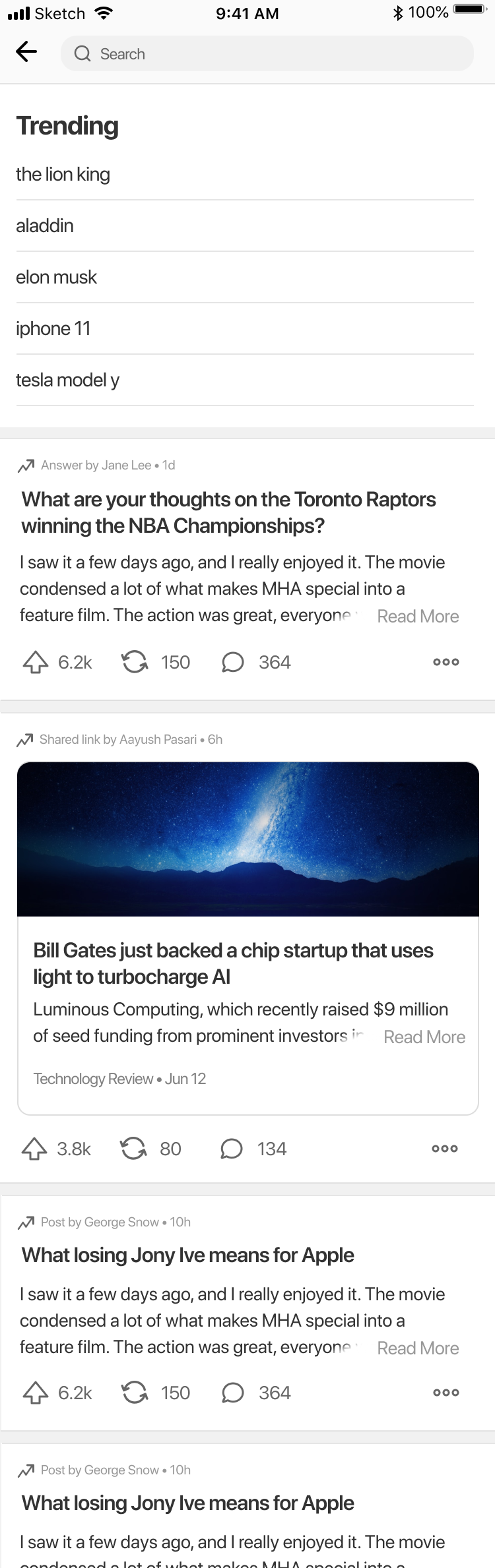Screen dimensions: 495x1568
Task: Open the Bill Gates chip startup headline
Action: 233,963
